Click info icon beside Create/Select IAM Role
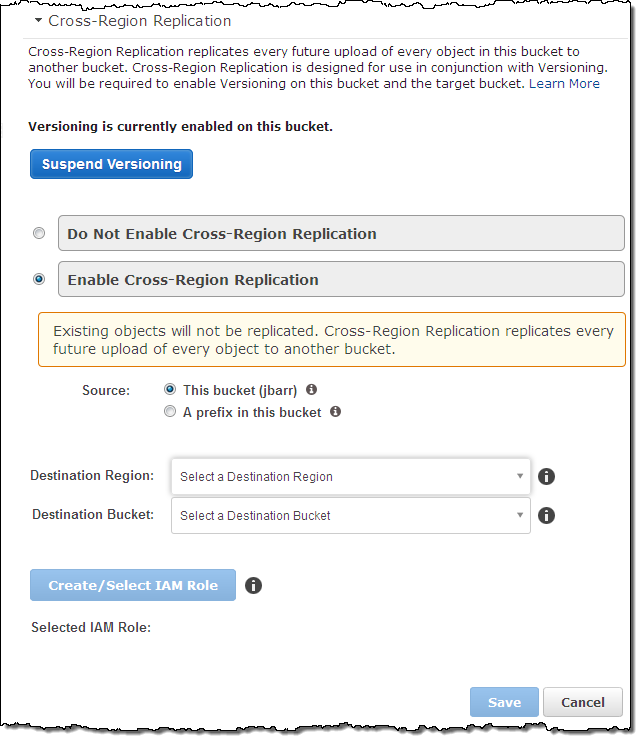 (x=253, y=585)
